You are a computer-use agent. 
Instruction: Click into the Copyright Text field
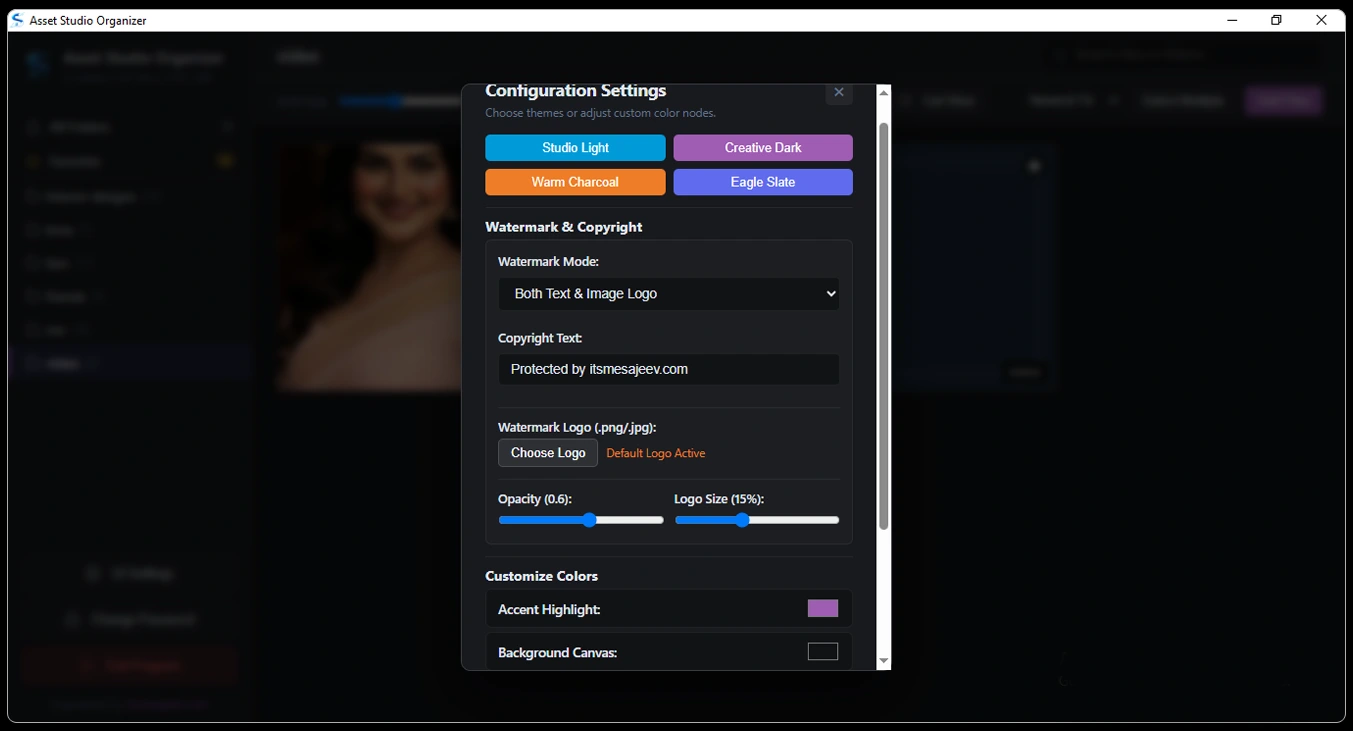click(669, 369)
